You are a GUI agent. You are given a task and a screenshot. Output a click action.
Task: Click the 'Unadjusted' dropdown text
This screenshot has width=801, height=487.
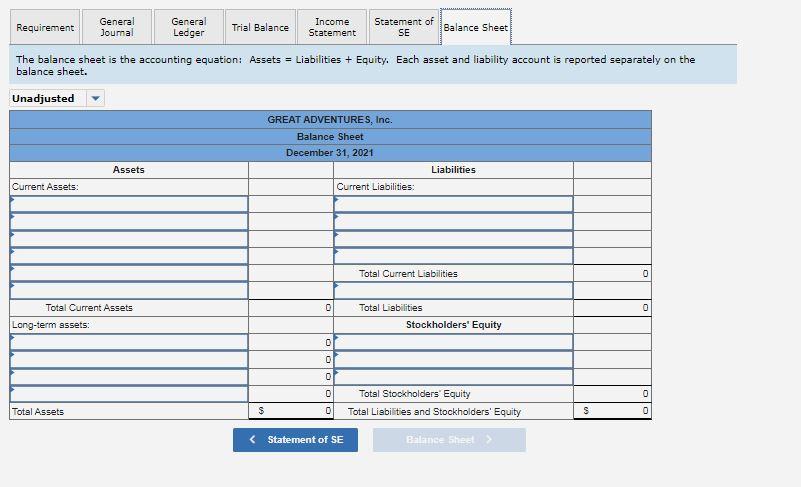click(x=43, y=98)
